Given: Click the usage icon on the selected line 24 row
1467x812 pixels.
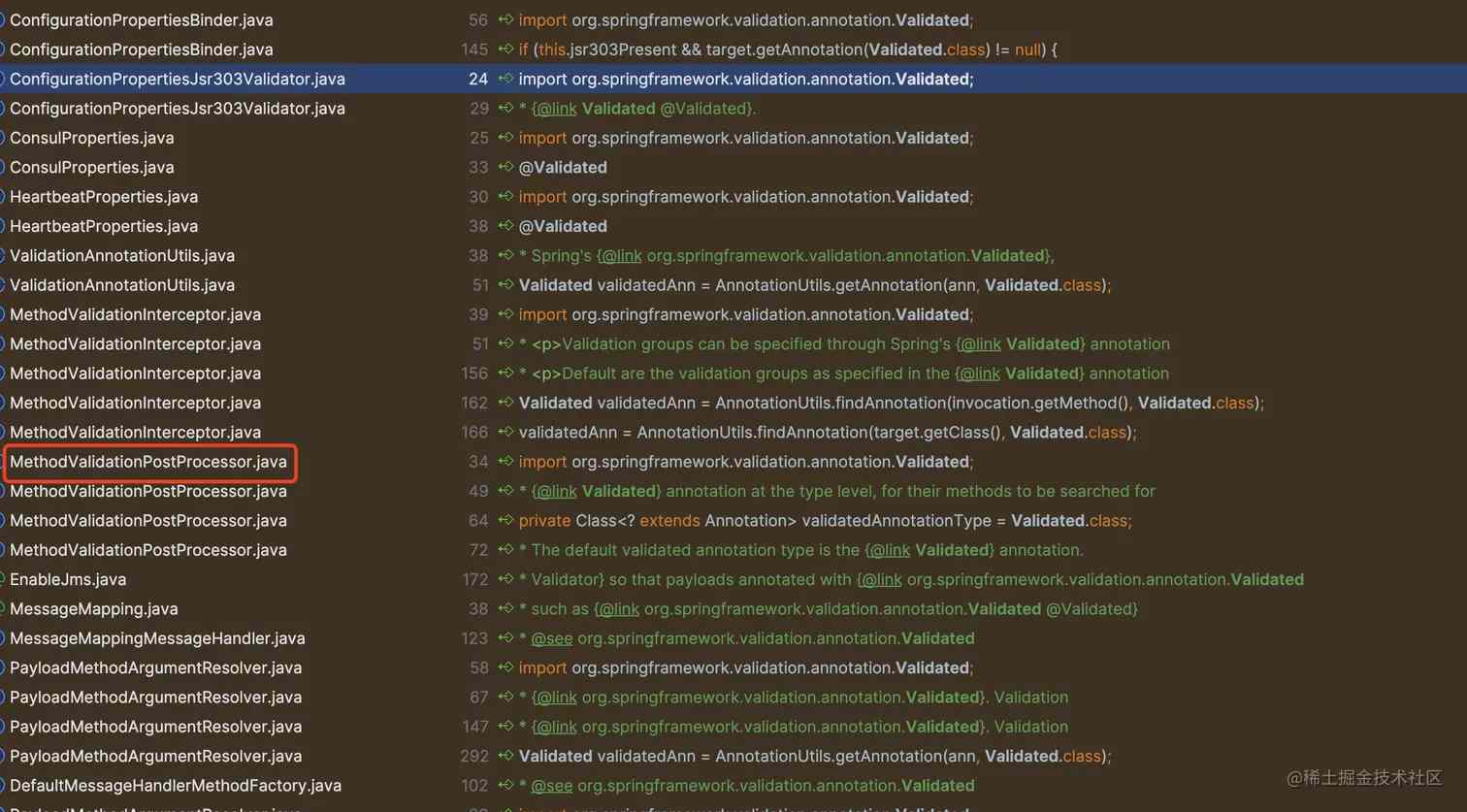Looking at the screenshot, I should [505, 79].
